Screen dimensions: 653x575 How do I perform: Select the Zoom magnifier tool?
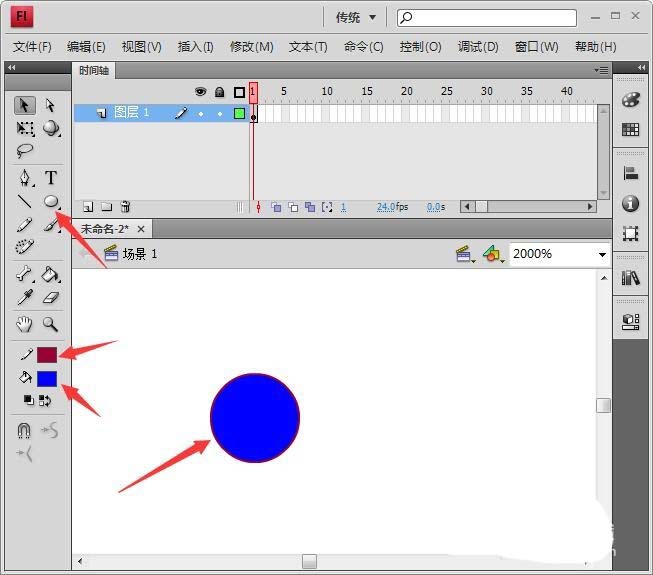coord(50,324)
